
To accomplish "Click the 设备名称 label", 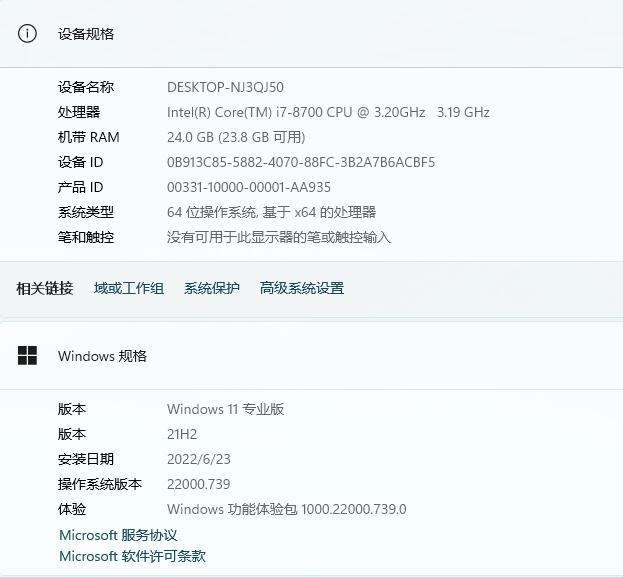I will pyautogui.click(x=86, y=87).
